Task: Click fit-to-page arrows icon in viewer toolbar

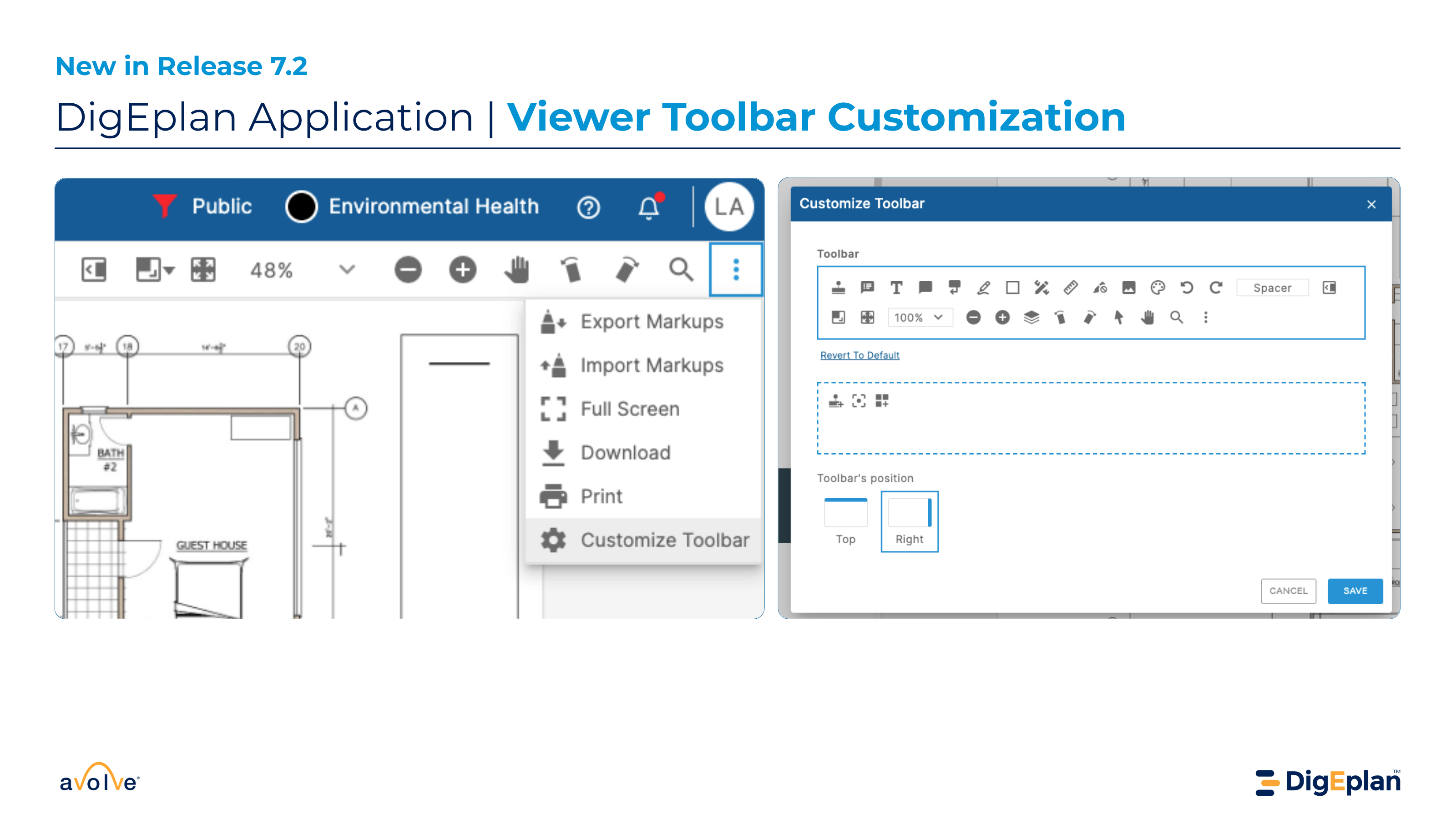Action: click(x=203, y=270)
